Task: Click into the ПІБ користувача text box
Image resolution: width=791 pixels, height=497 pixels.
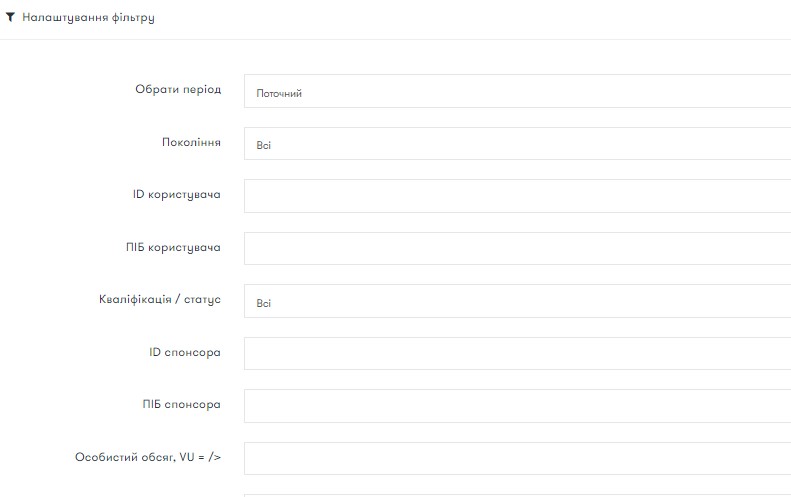Action: [518, 249]
